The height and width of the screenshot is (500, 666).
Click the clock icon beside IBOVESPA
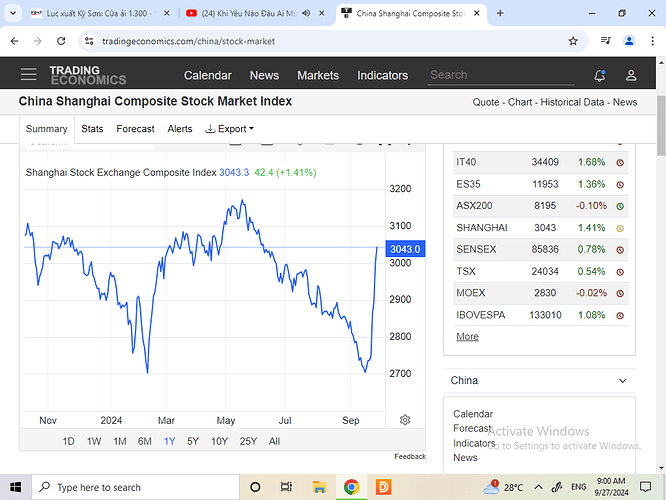click(x=620, y=316)
